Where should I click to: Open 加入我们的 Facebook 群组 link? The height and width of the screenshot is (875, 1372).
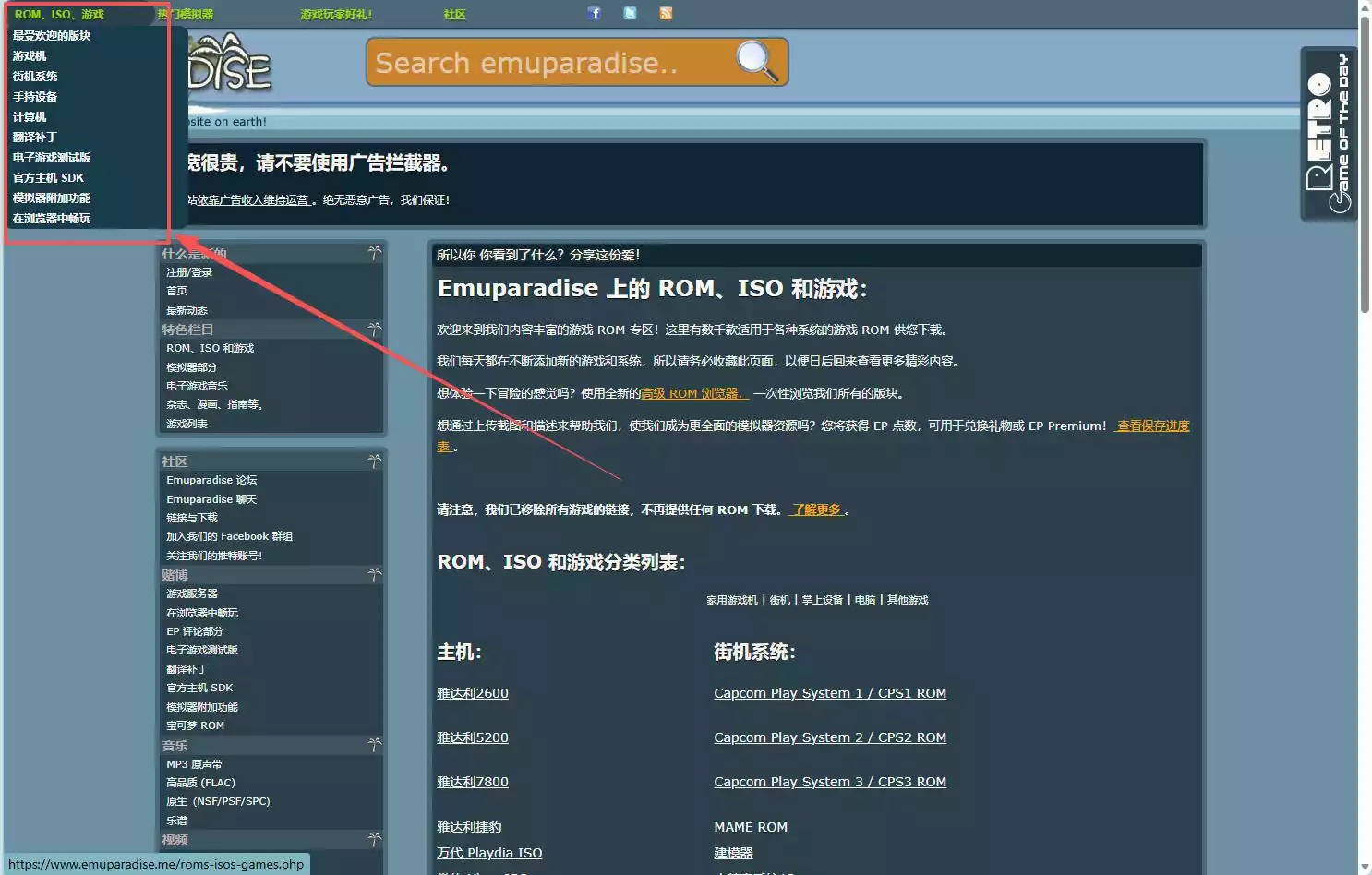tap(229, 536)
